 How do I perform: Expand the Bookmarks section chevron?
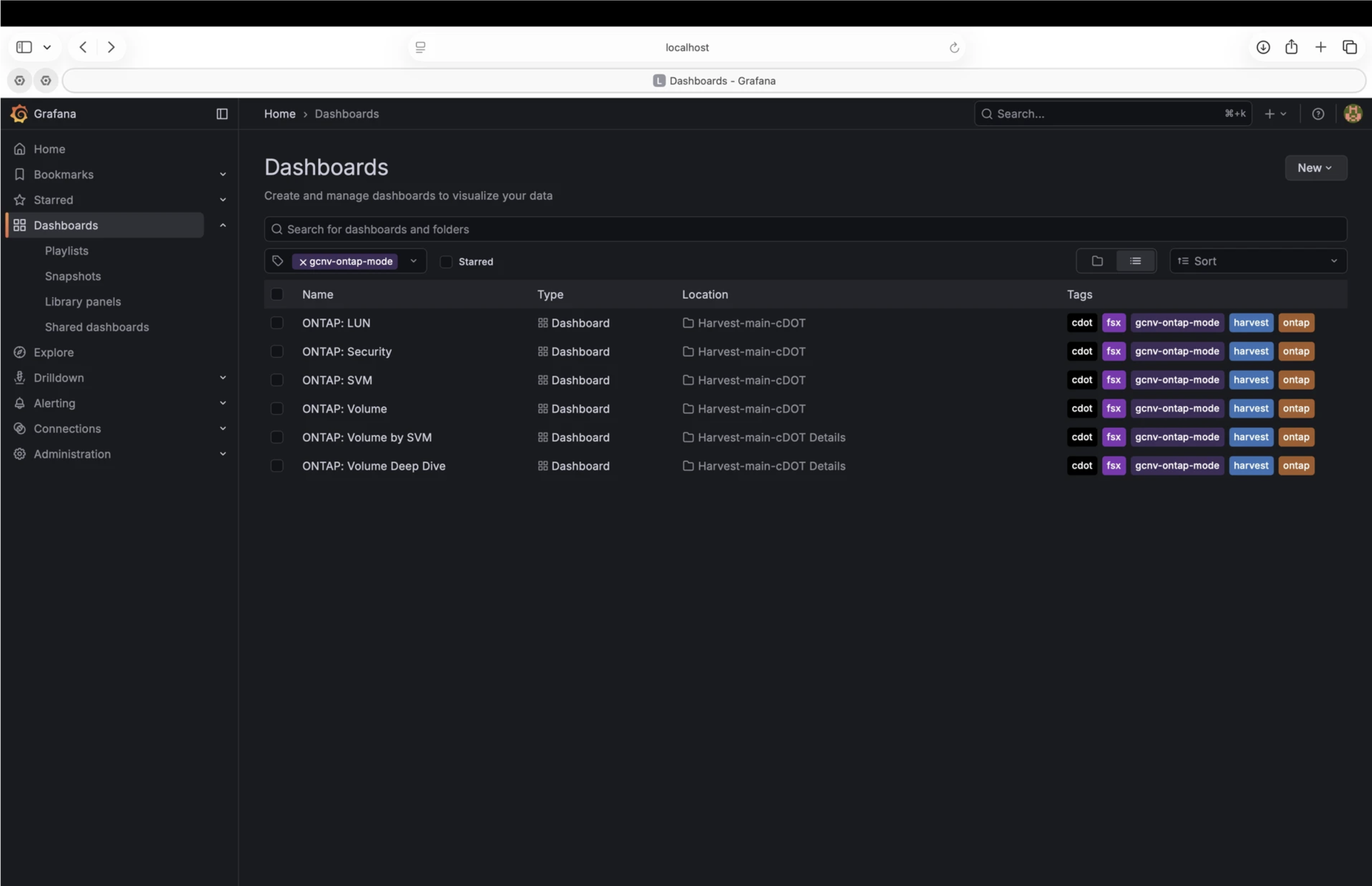[x=222, y=174]
